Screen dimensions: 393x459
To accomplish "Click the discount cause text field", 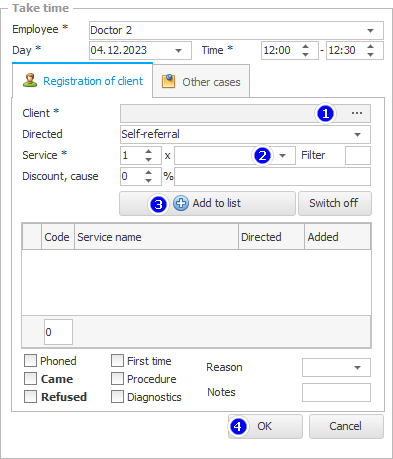I will (272, 176).
